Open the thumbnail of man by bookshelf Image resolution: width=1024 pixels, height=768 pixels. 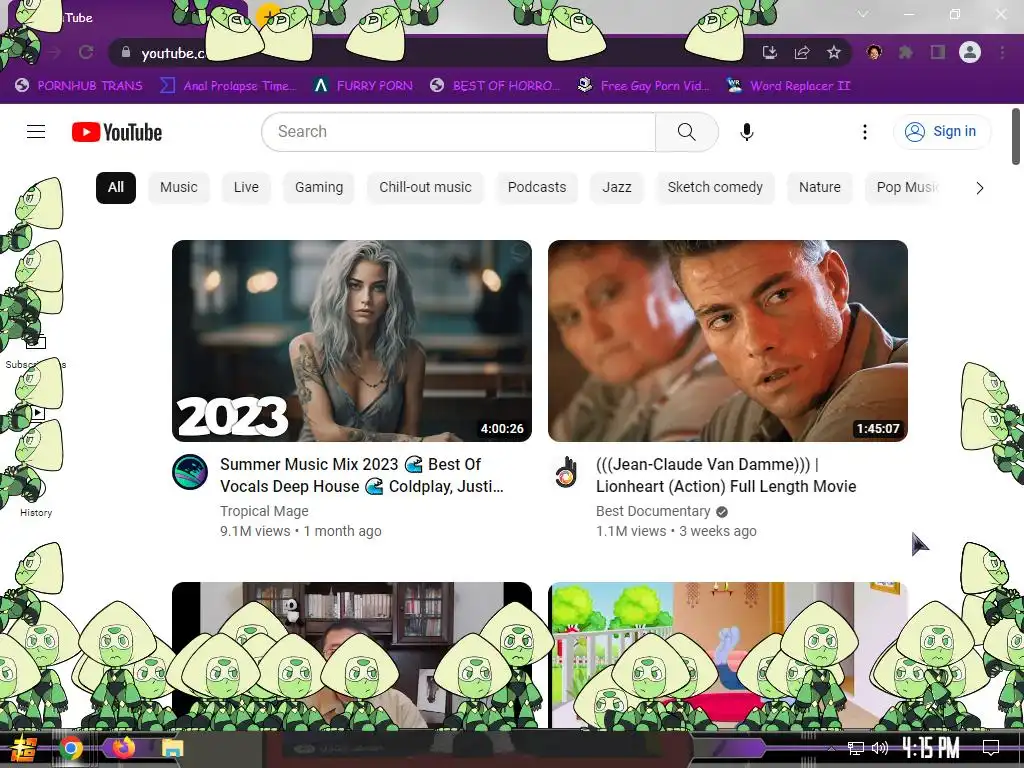[x=352, y=654]
